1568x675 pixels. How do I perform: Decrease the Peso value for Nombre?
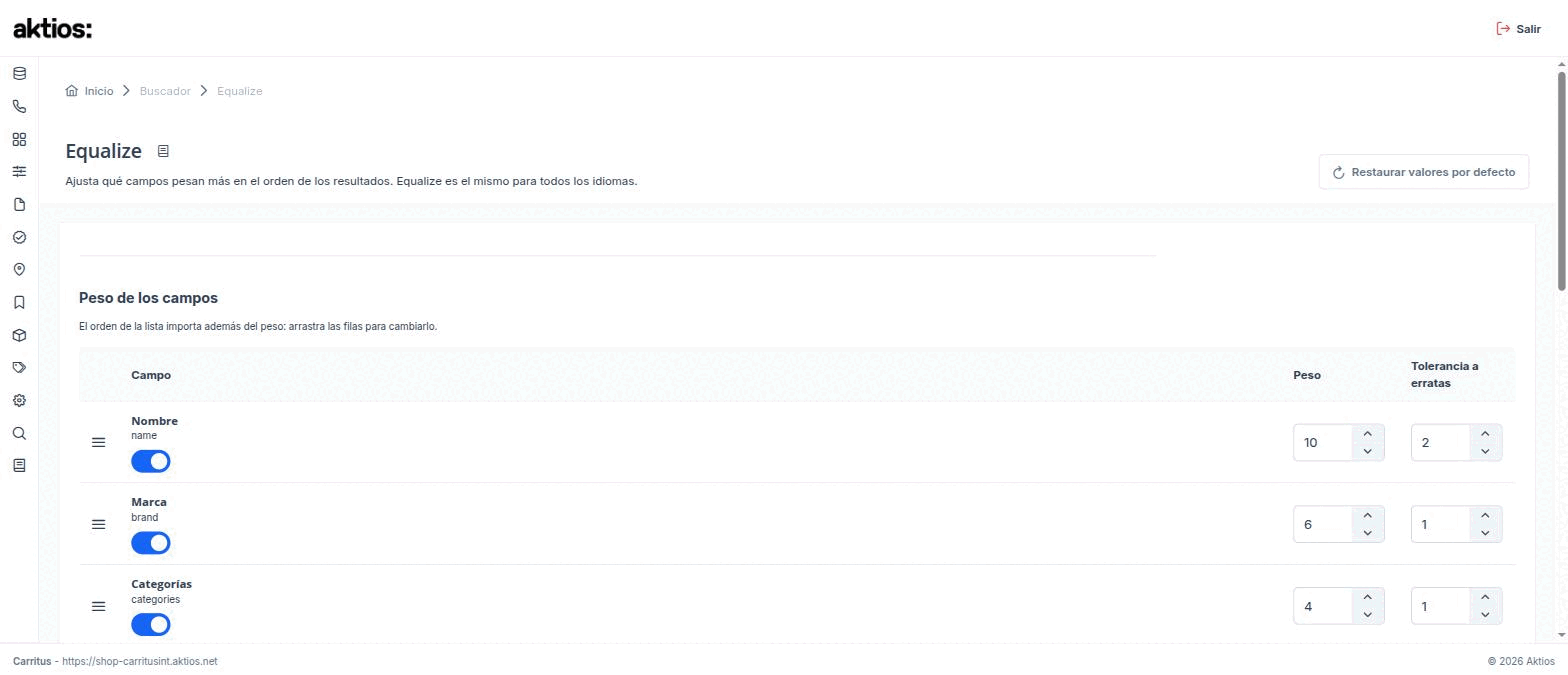click(x=1367, y=451)
